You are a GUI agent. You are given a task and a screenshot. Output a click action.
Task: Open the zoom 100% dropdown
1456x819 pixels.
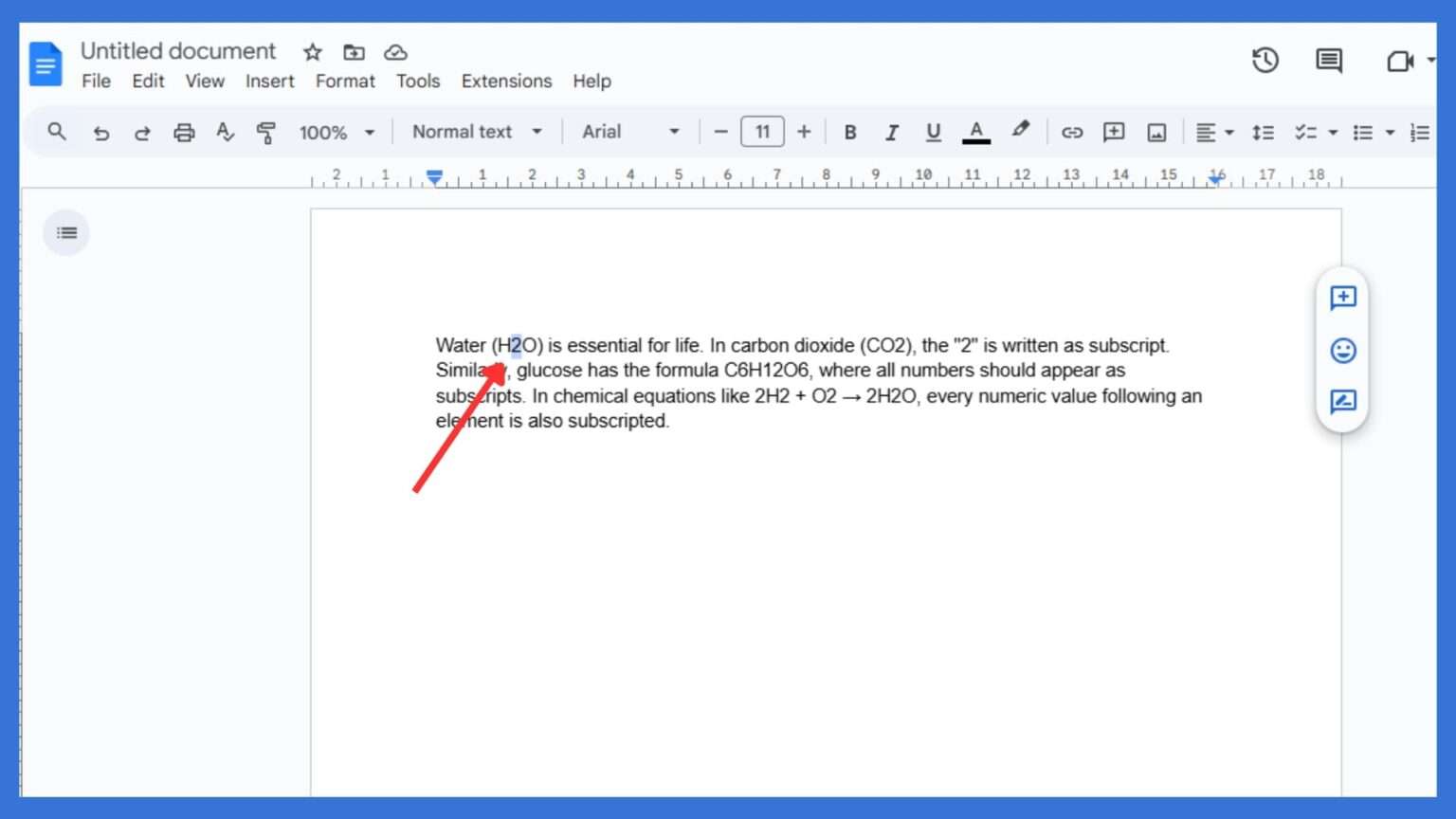(337, 133)
